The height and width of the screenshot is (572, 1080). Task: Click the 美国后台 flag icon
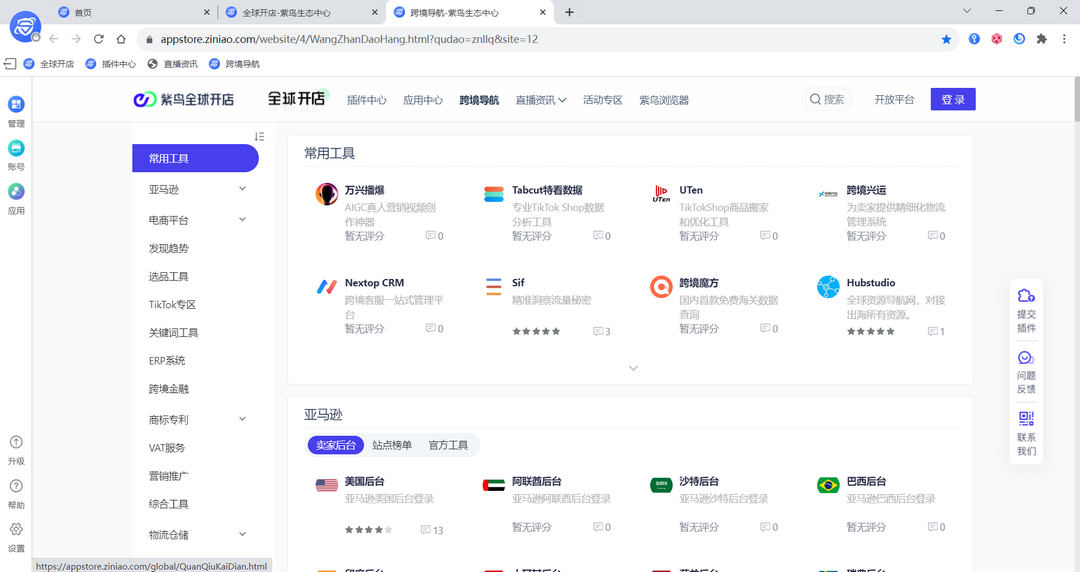point(326,485)
